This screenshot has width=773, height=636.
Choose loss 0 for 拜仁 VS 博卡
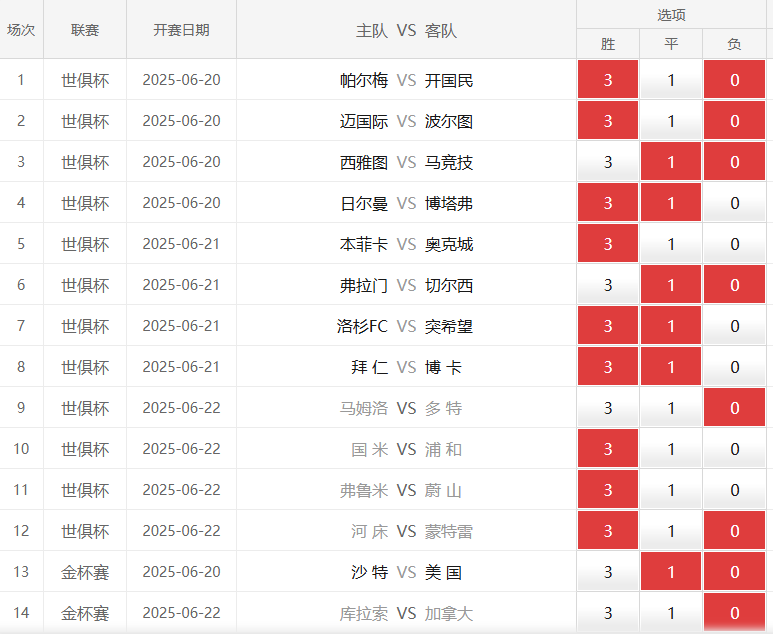point(735,366)
